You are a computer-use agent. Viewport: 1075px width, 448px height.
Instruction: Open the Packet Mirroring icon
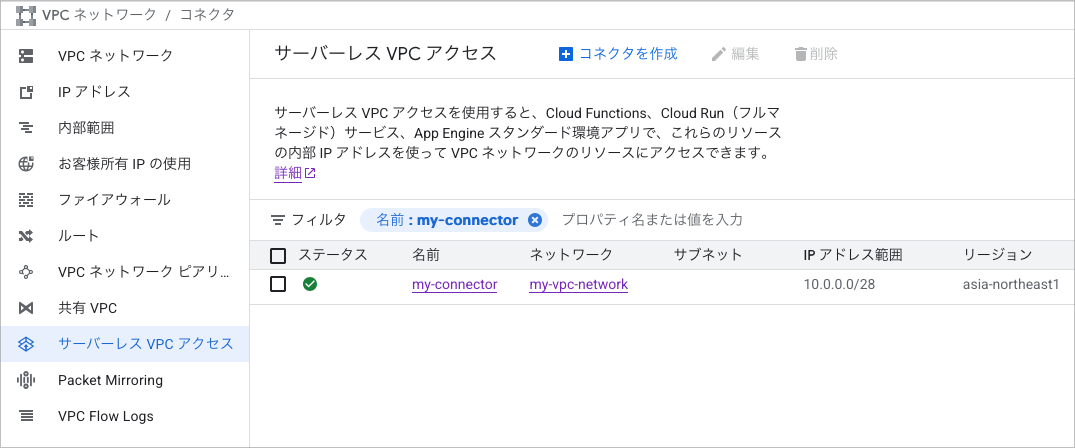26,380
